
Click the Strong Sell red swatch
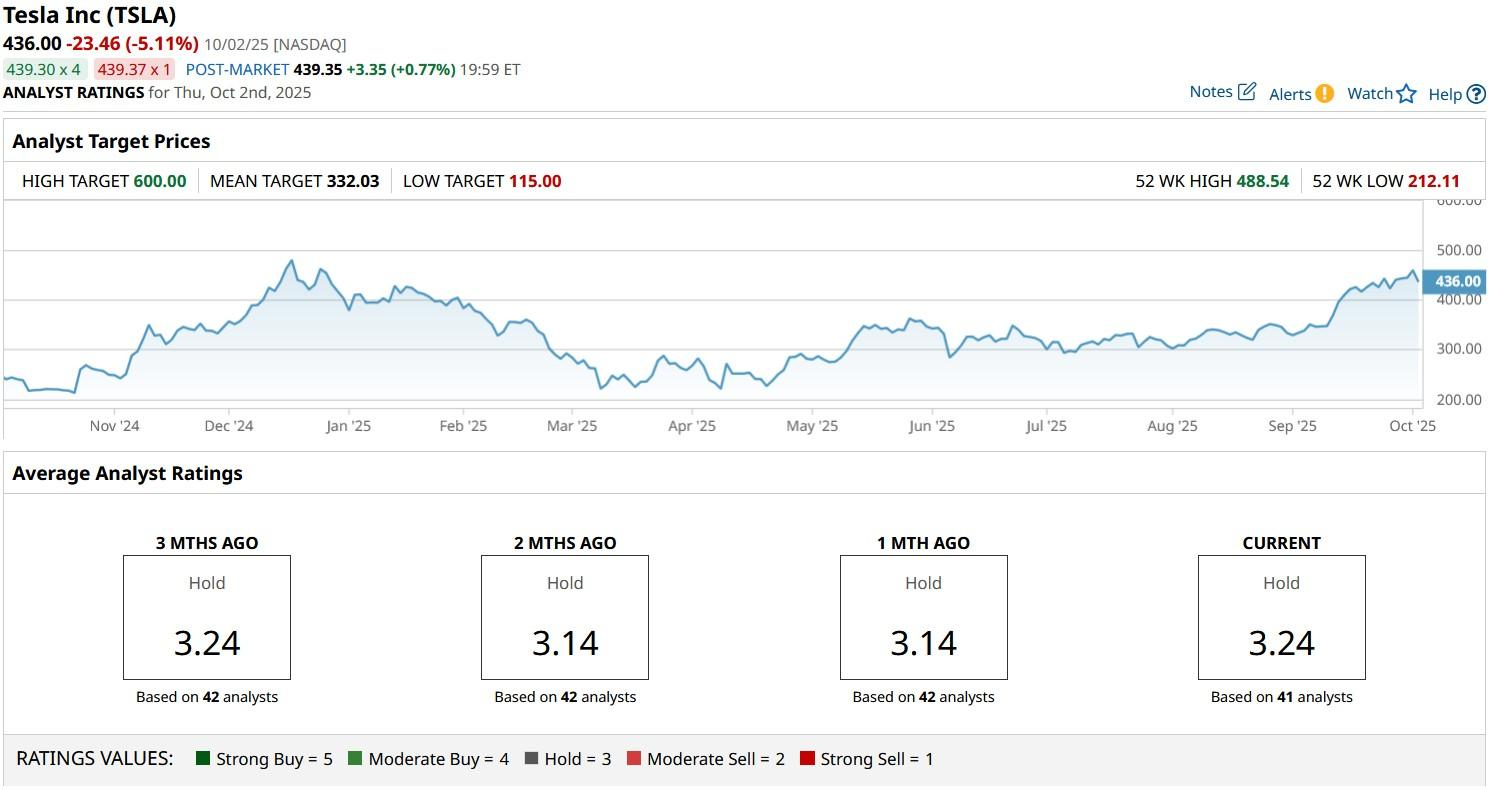(807, 759)
